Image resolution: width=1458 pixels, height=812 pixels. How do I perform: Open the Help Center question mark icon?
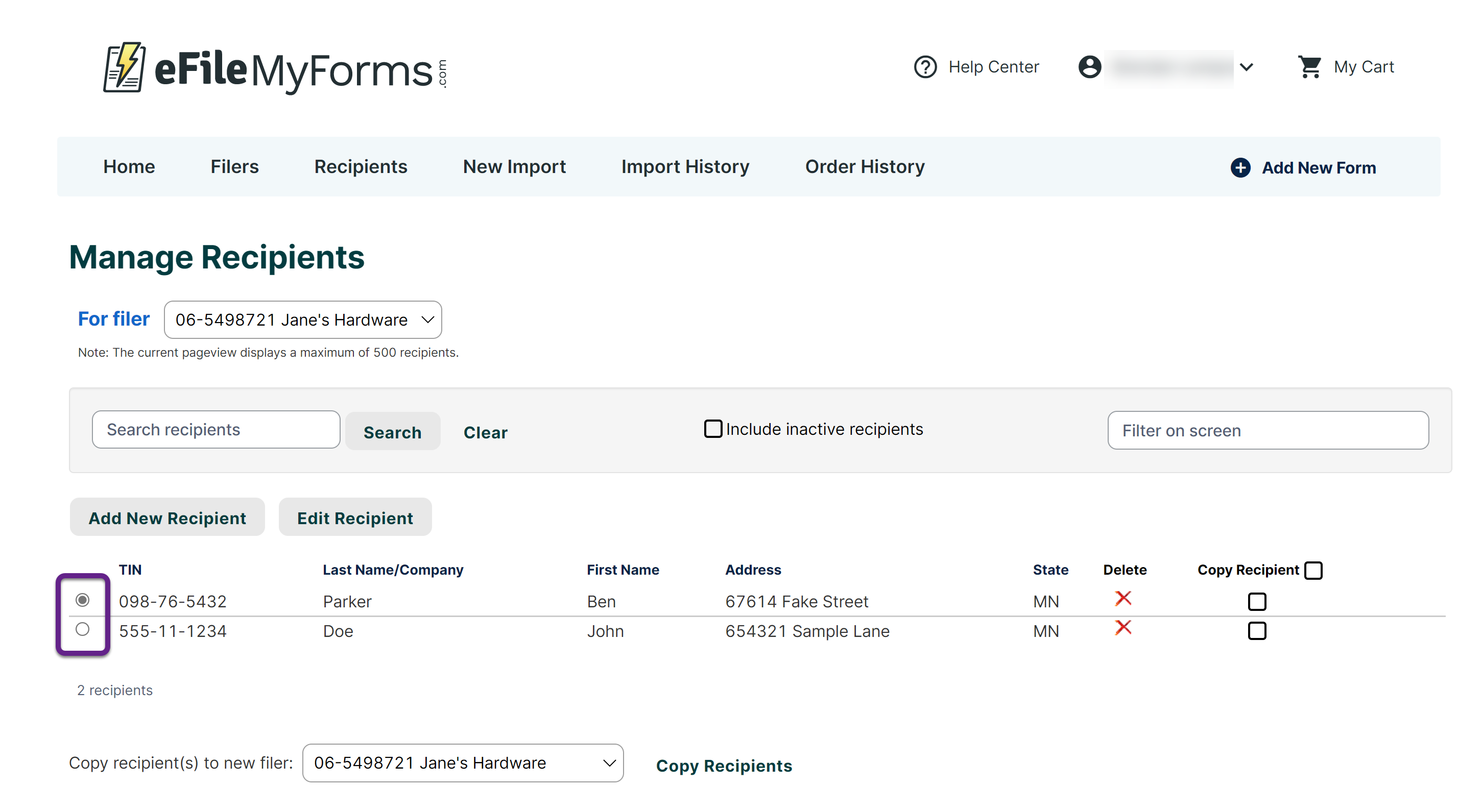coord(925,67)
